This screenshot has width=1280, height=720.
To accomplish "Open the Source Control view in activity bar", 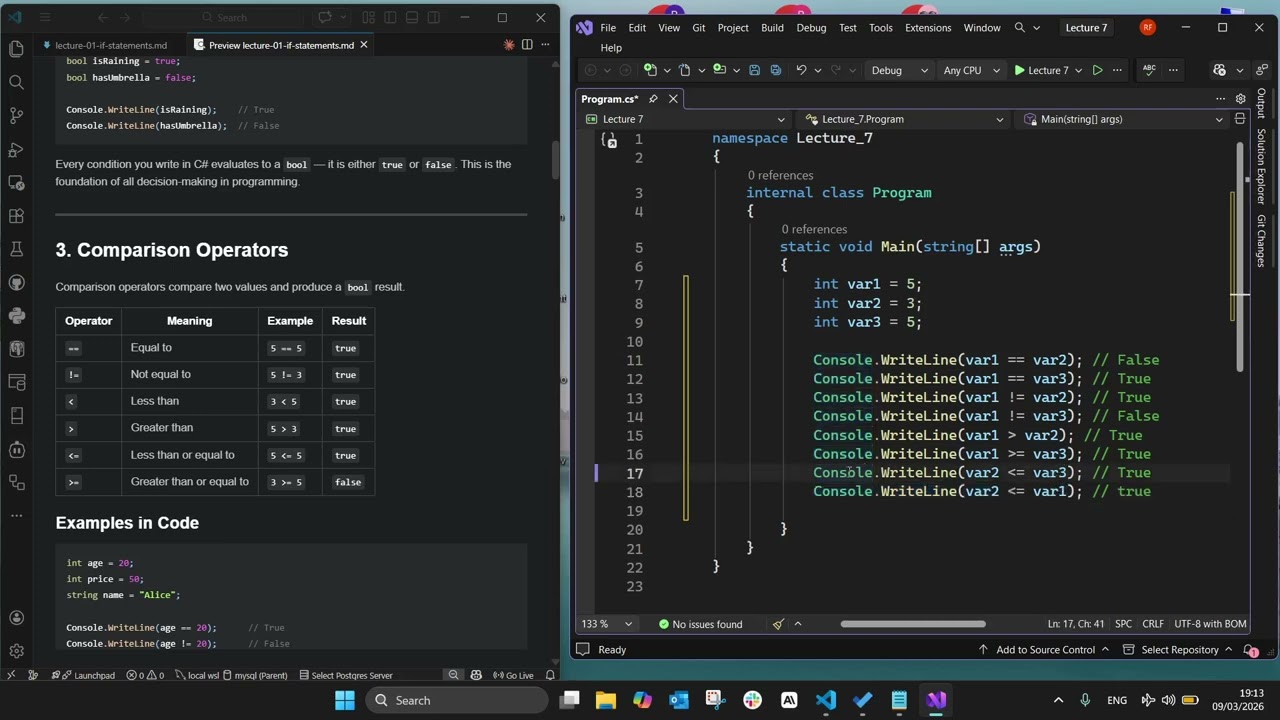I will pos(16,115).
